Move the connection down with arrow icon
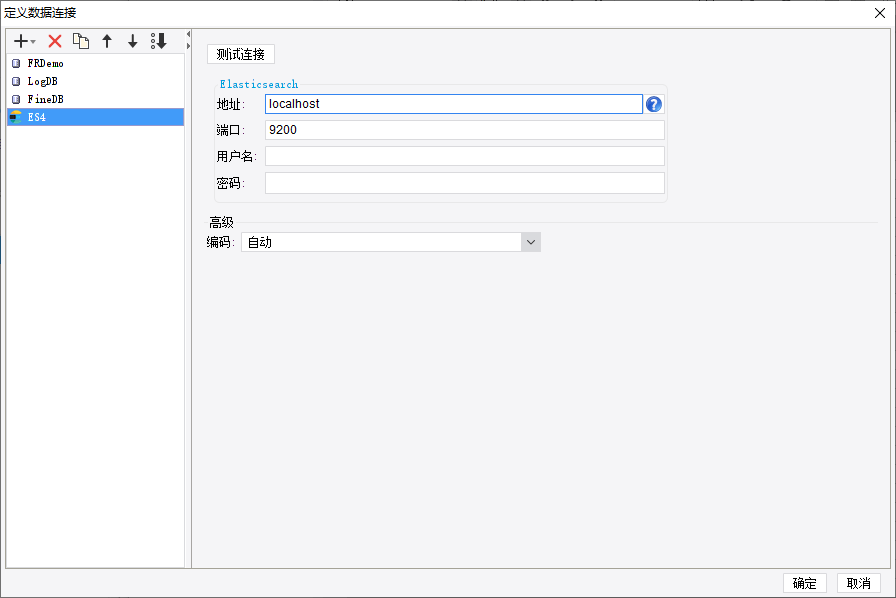 (132, 41)
